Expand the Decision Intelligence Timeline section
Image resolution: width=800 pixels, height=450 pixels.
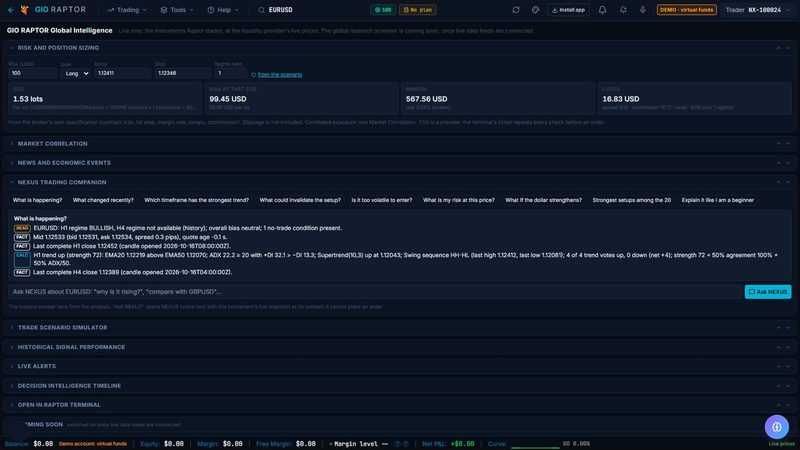coord(12,386)
